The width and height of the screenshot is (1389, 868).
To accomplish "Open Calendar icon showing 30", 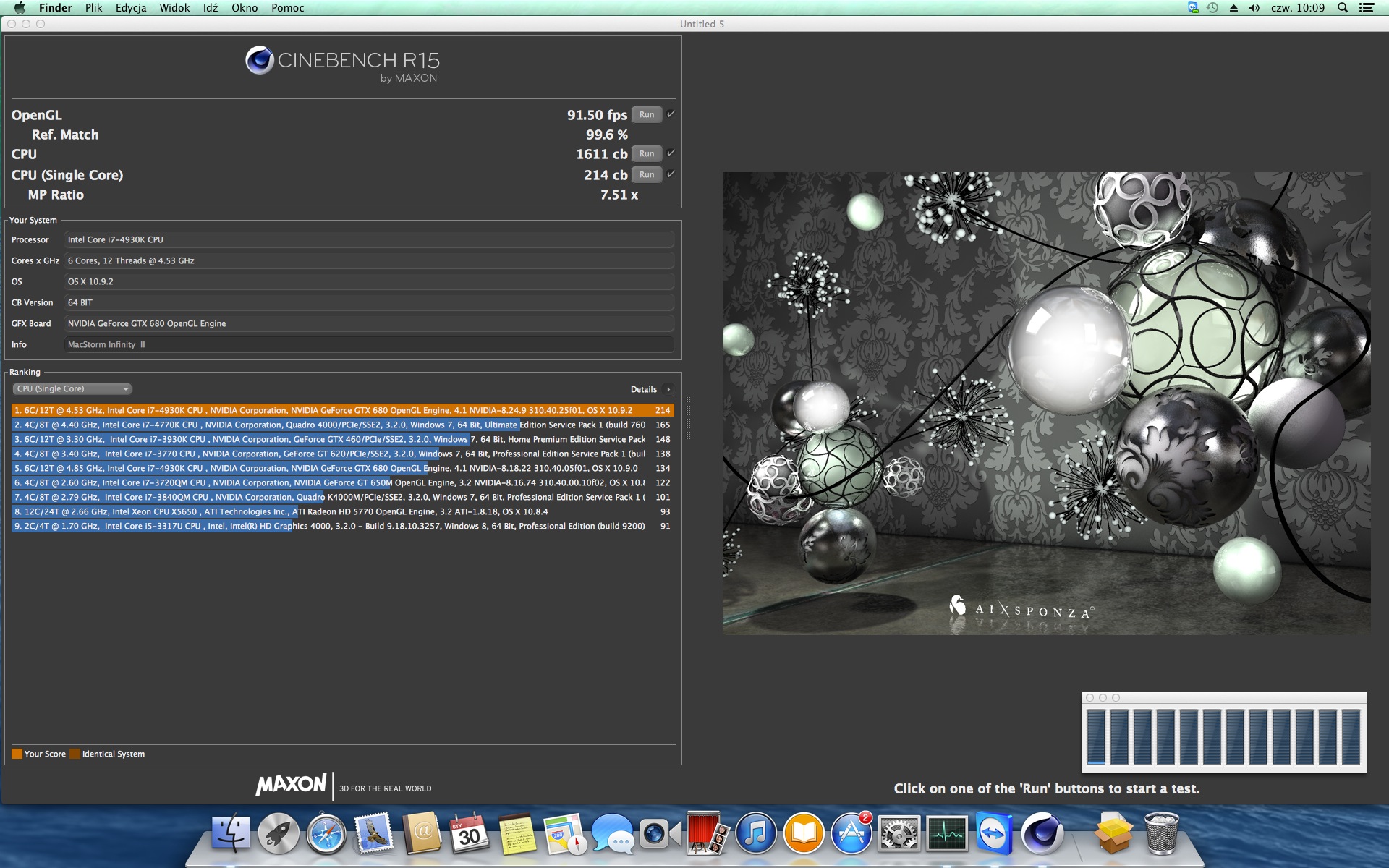I will pyautogui.click(x=470, y=833).
